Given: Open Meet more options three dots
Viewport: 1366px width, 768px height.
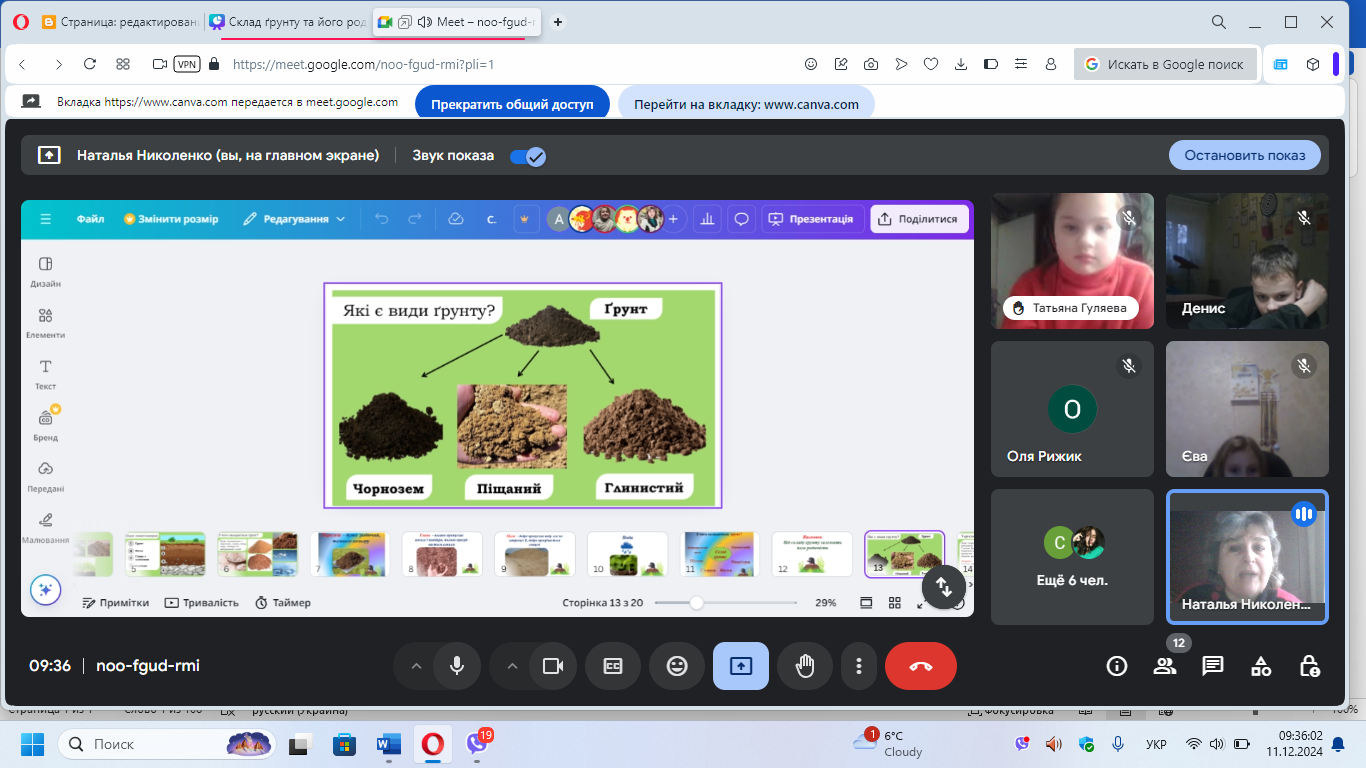Looking at the screenshot, I should 859,666.
